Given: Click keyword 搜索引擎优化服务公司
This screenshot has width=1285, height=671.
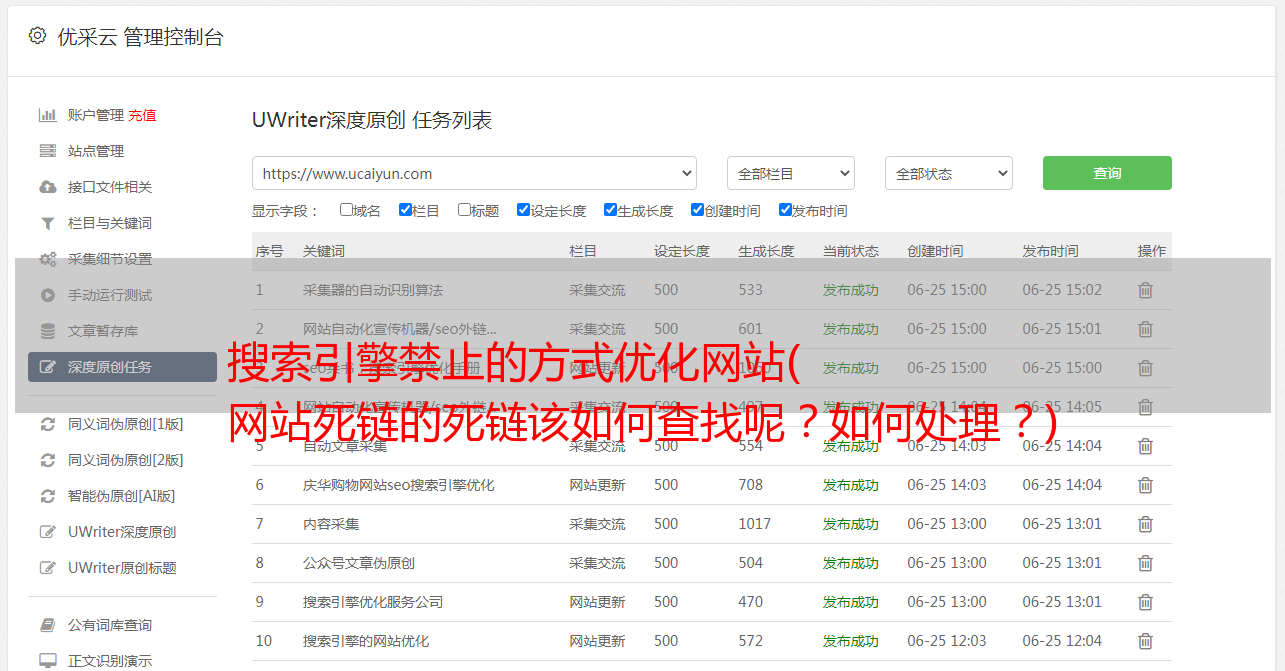Looking at the screenshot, I should tap(373, 602).
